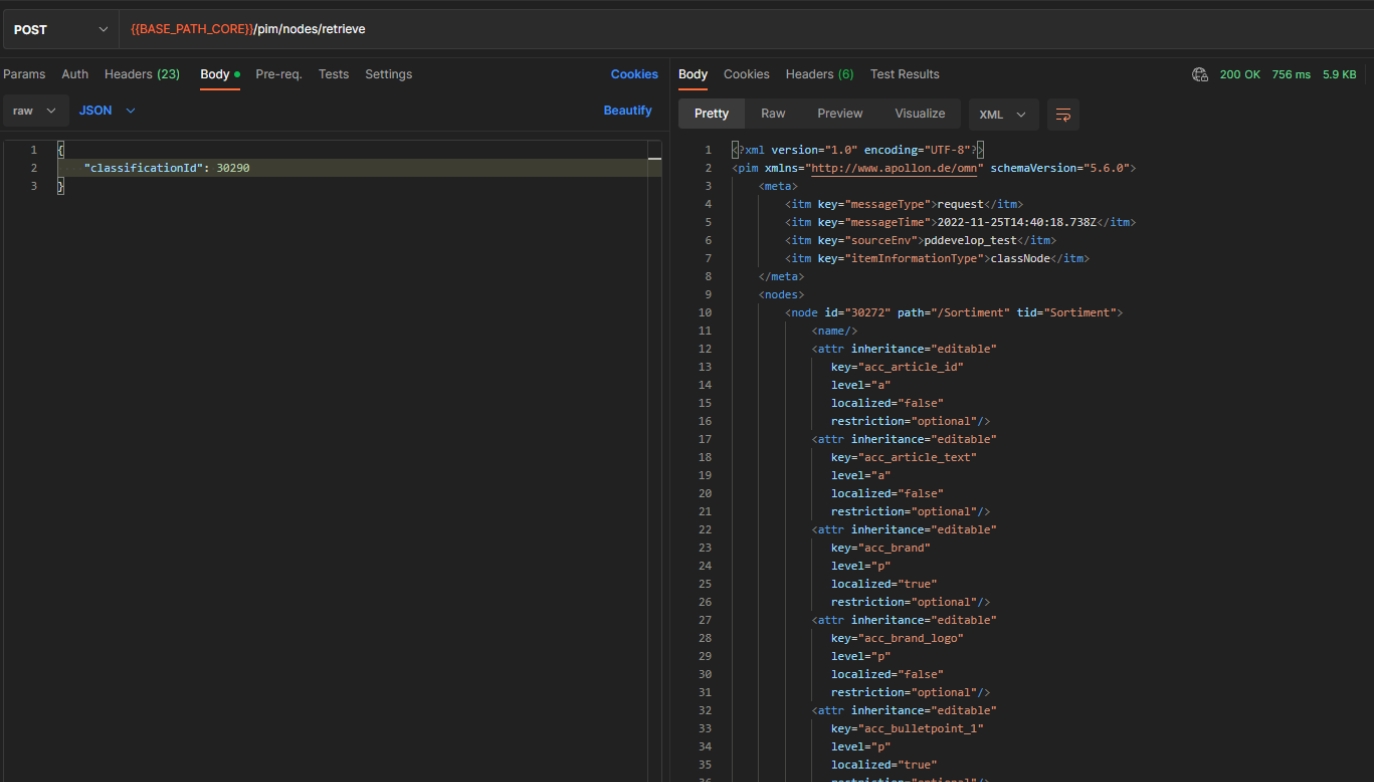Select the Raw response view

click(x=773, y=114)
